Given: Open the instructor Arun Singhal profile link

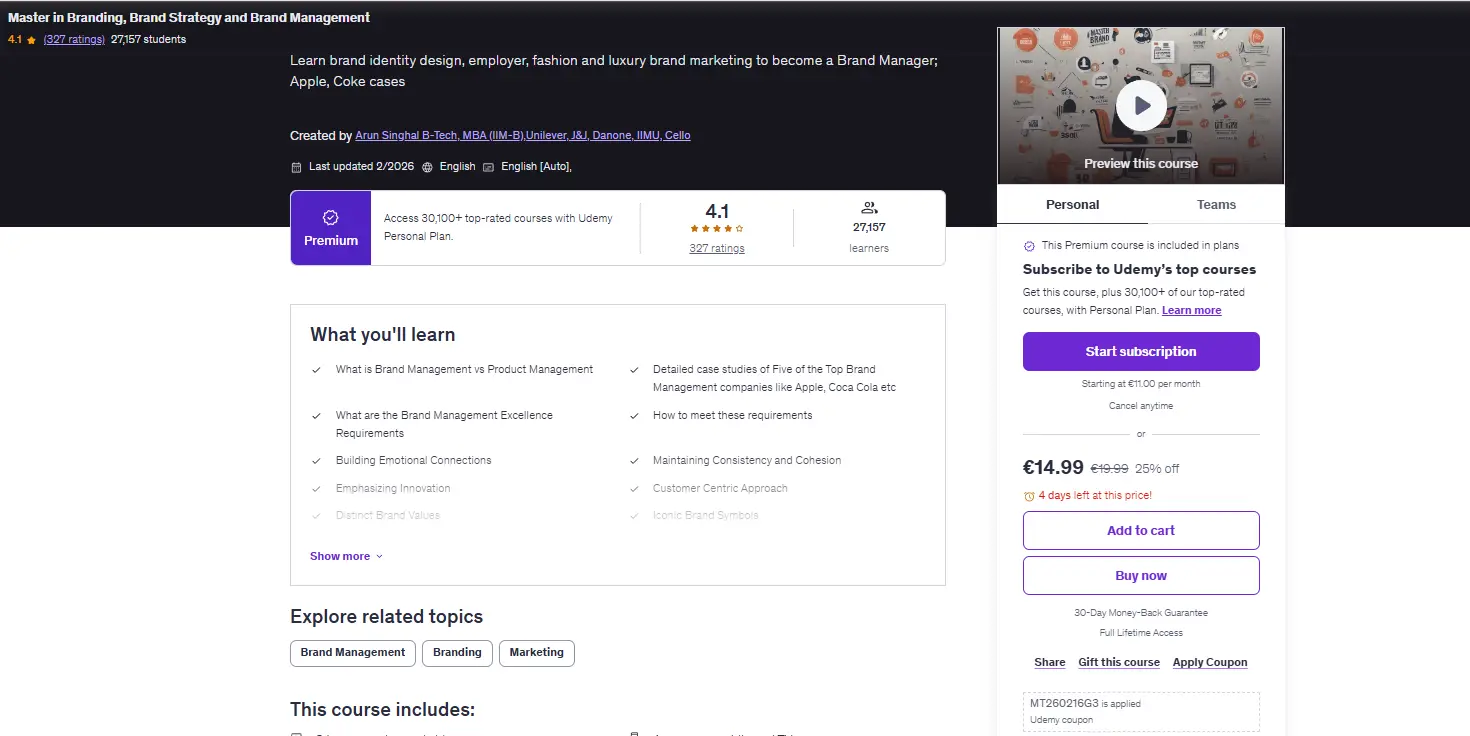Looking at the screenshot, I should tap(523, 136).
